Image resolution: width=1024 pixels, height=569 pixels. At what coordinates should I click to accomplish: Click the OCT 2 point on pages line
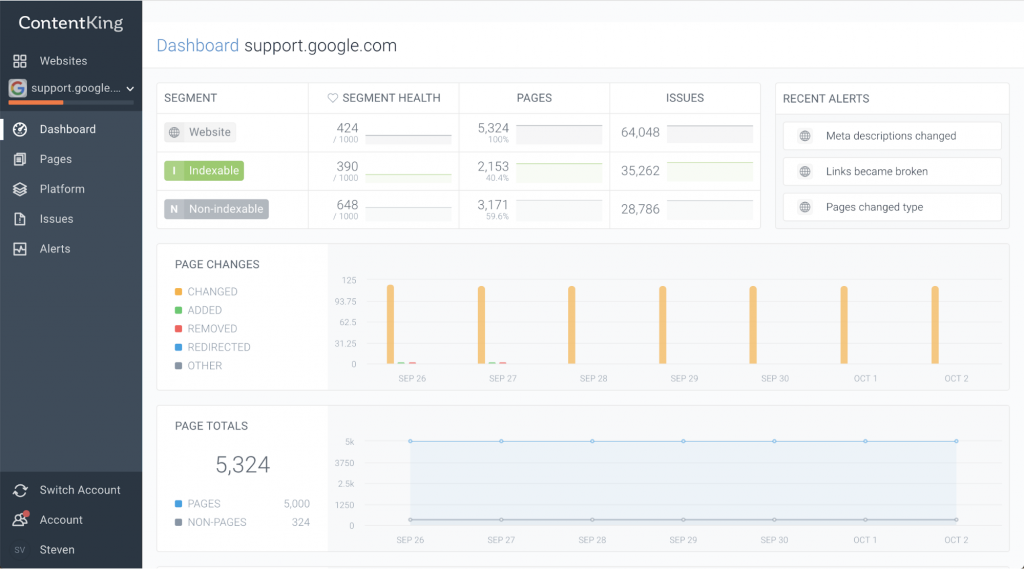pyautogui.click(x=956, y=441)
